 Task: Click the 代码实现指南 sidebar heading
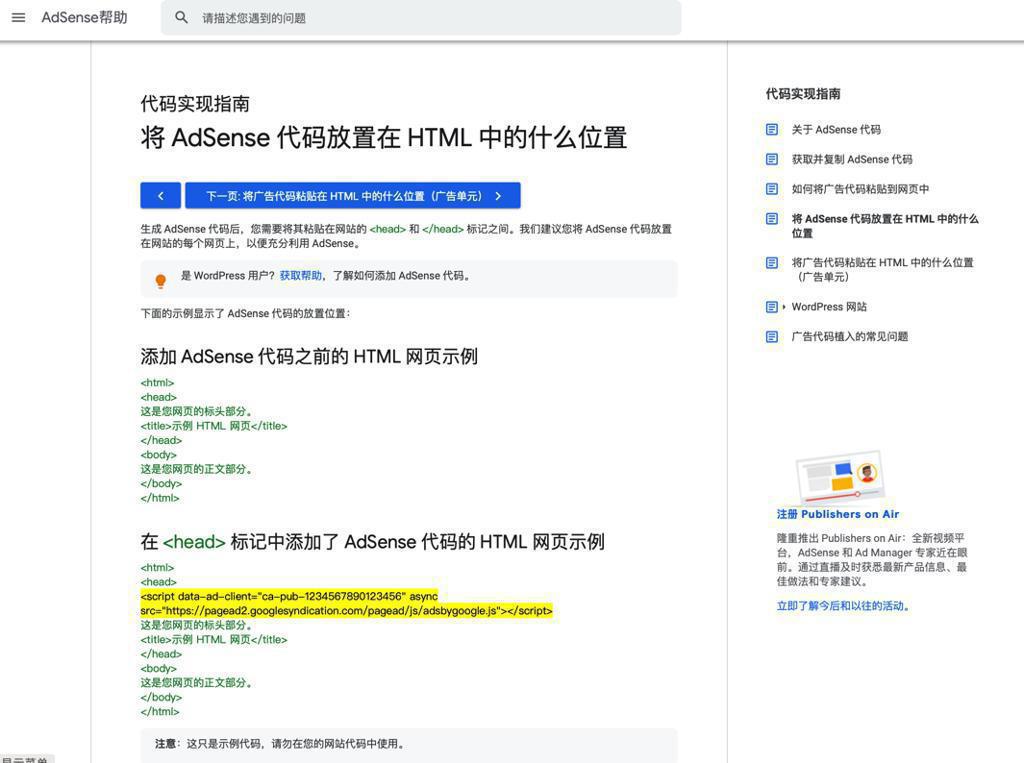pyautogui.click(x=803, y=94)
